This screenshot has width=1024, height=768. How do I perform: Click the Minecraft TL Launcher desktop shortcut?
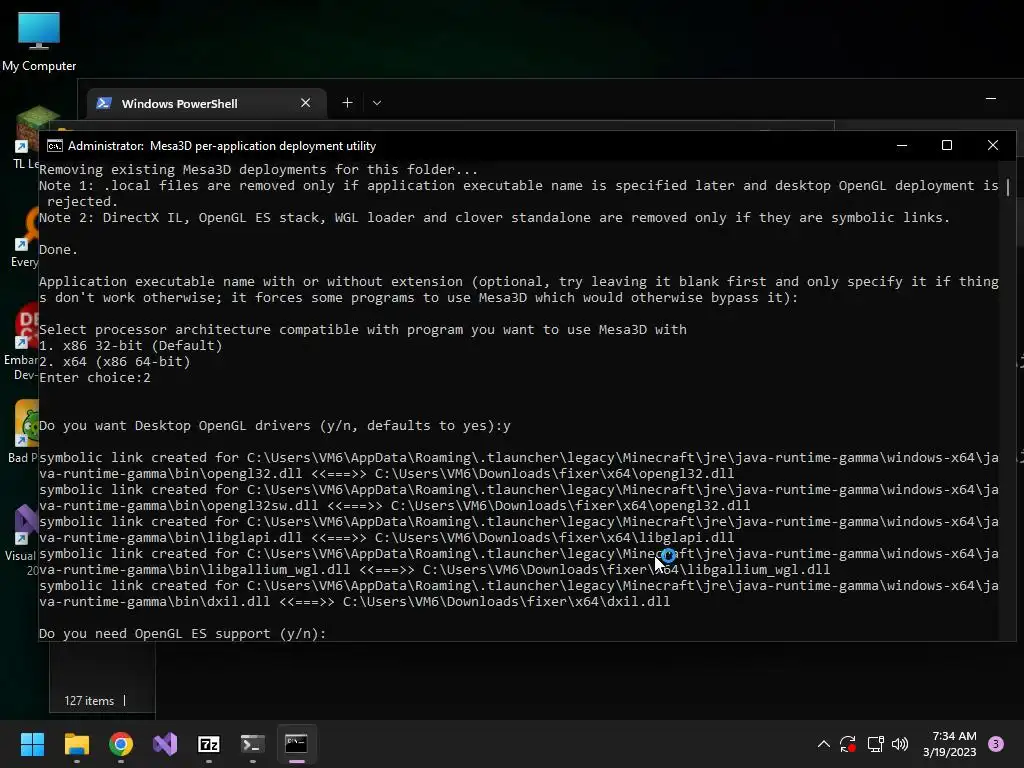click(26, 138)
